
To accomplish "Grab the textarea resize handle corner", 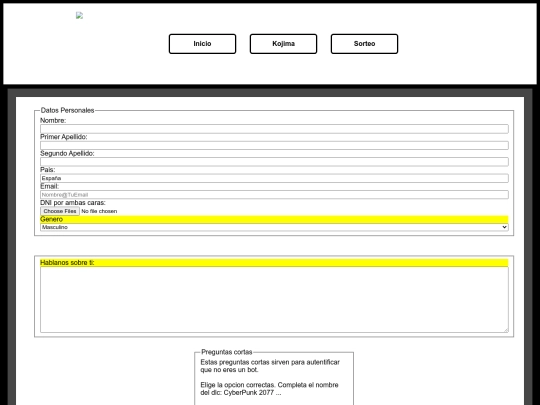I will [x=506, y=330].
